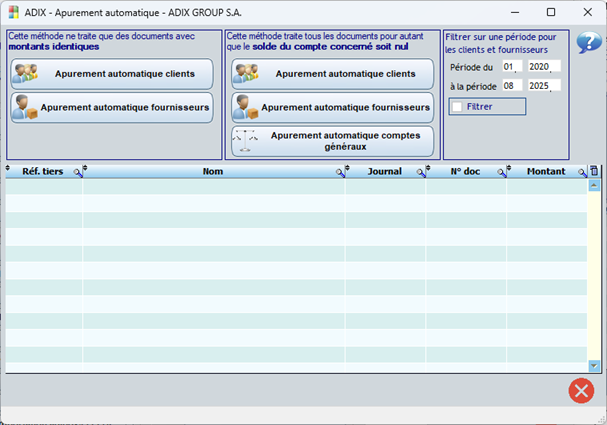Open search magnifier in N° doc column
Screen dimensions: 607x425
coord(502,173)
